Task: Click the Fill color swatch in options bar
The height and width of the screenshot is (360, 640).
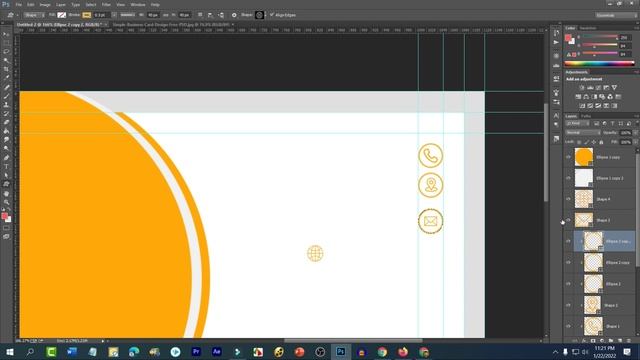Action: pos(62,15)
